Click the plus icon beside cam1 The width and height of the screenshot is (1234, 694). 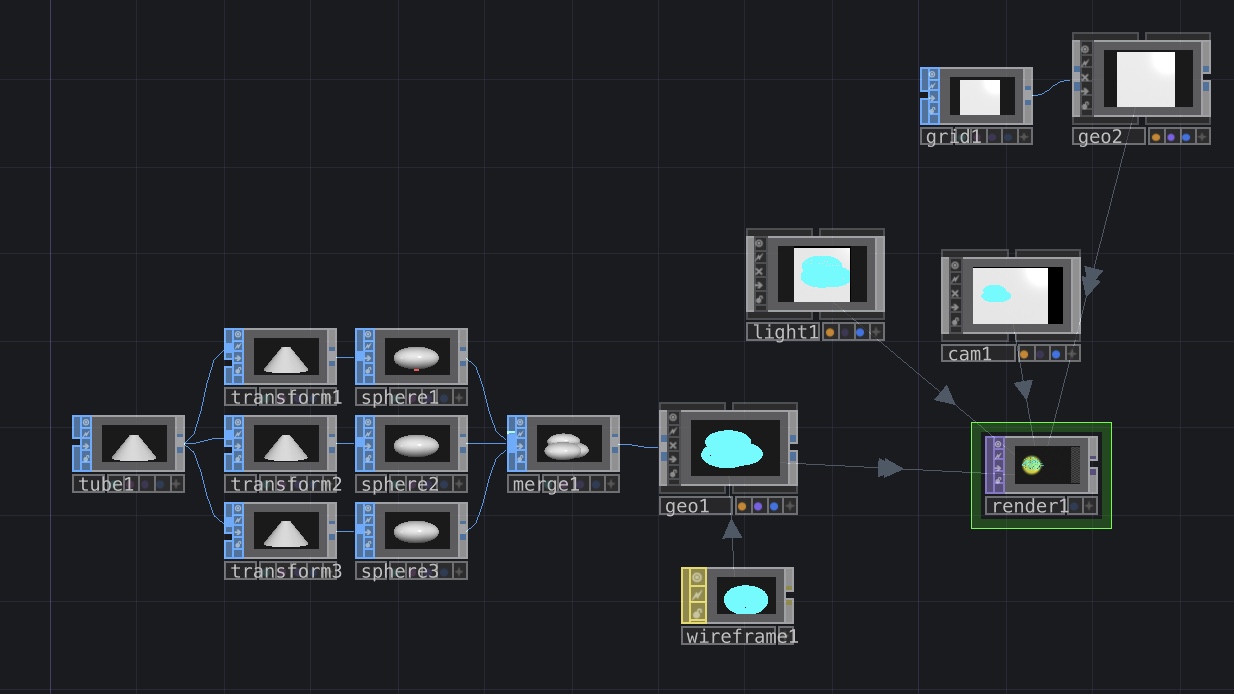1072,353
